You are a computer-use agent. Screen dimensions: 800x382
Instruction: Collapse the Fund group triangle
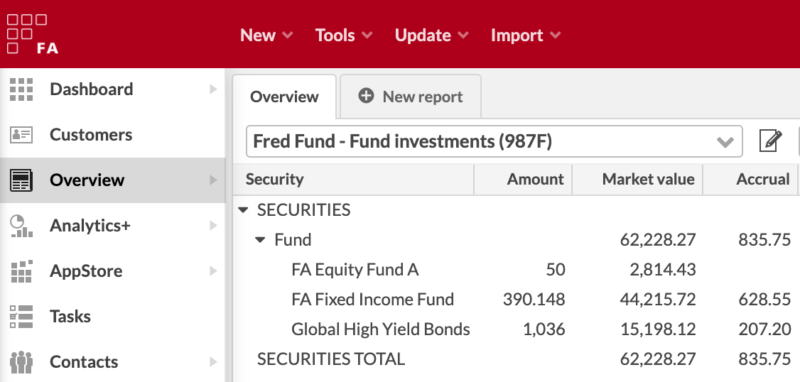(x=261, y=240)
